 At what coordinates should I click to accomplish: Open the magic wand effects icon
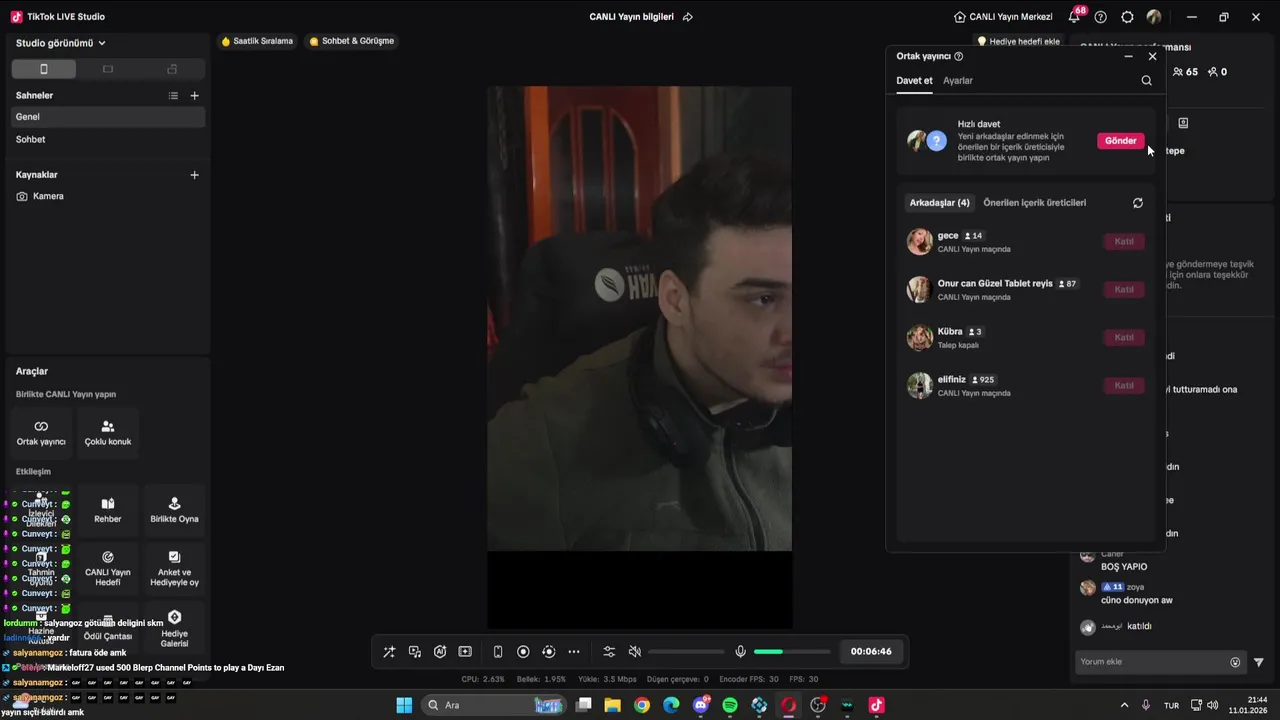(389, 652)
